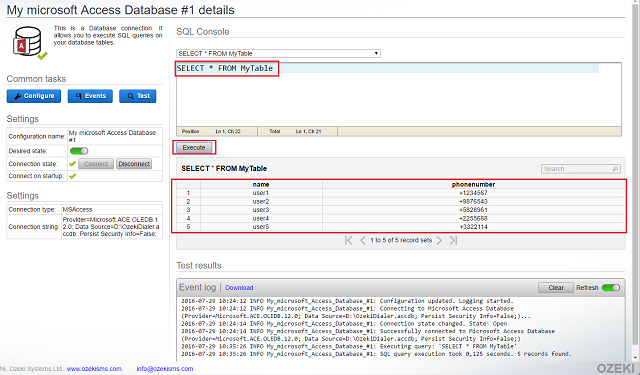Open the SQL query template dropdown
Image resolution: width=640 pixels, height=375 pixels.
click(278, 53)
